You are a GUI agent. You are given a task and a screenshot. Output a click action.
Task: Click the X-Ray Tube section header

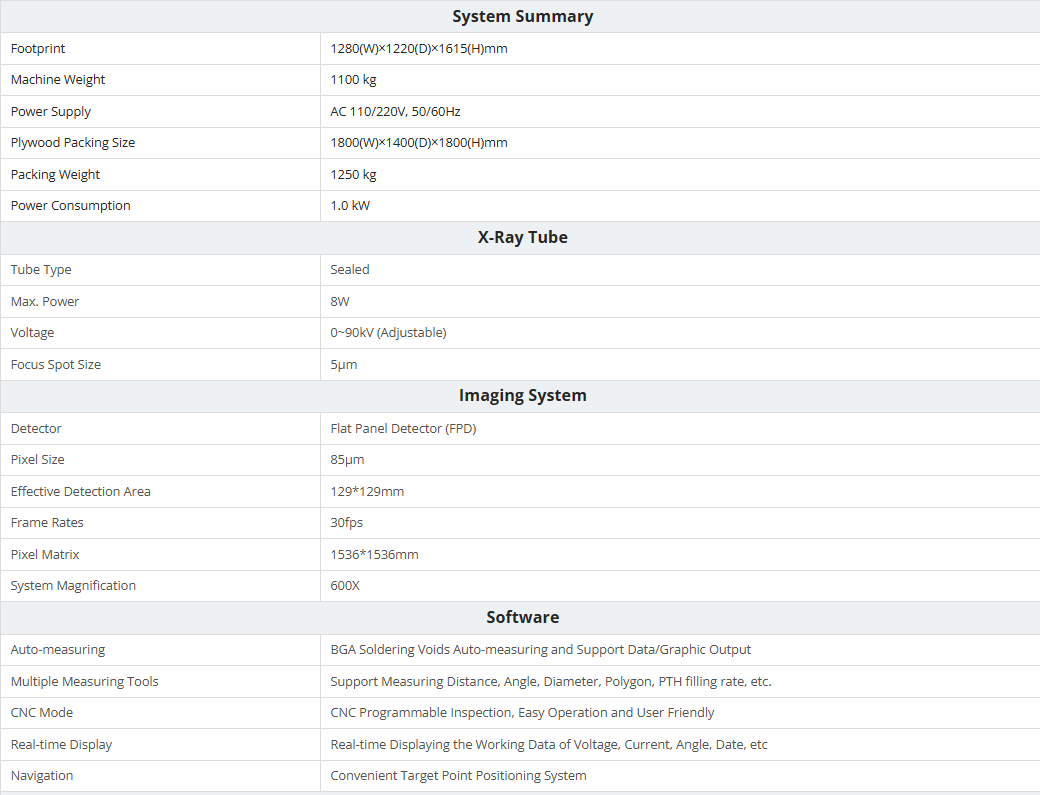coord(522,237)
